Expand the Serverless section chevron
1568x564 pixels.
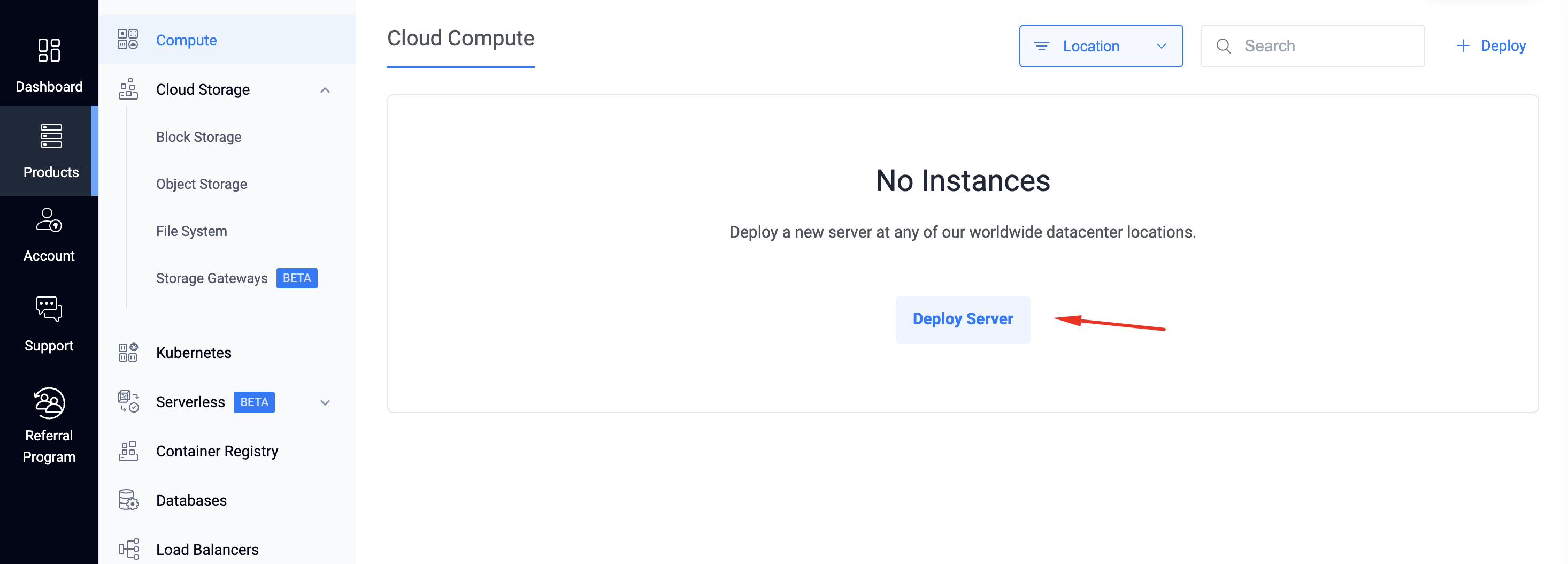point(325,402)
